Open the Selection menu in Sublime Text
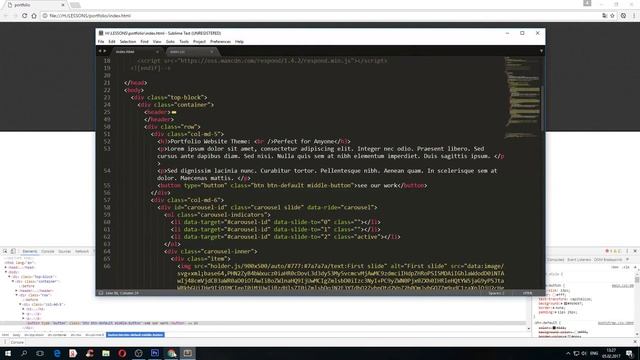Screen dimensions: 640x360 [x=128, y=42]
